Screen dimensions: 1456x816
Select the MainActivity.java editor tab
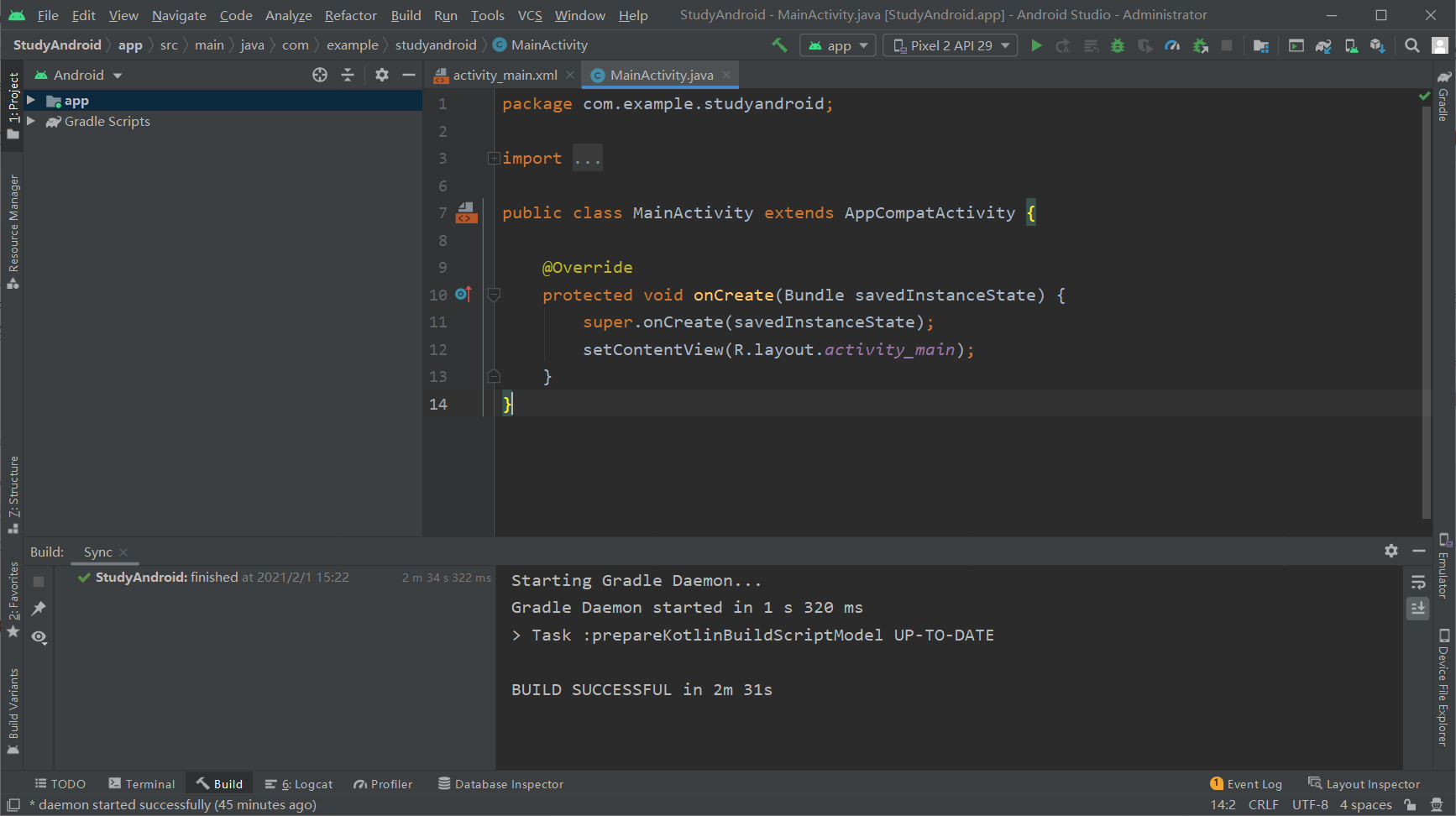pyautogui.click(x=662, y=75)
